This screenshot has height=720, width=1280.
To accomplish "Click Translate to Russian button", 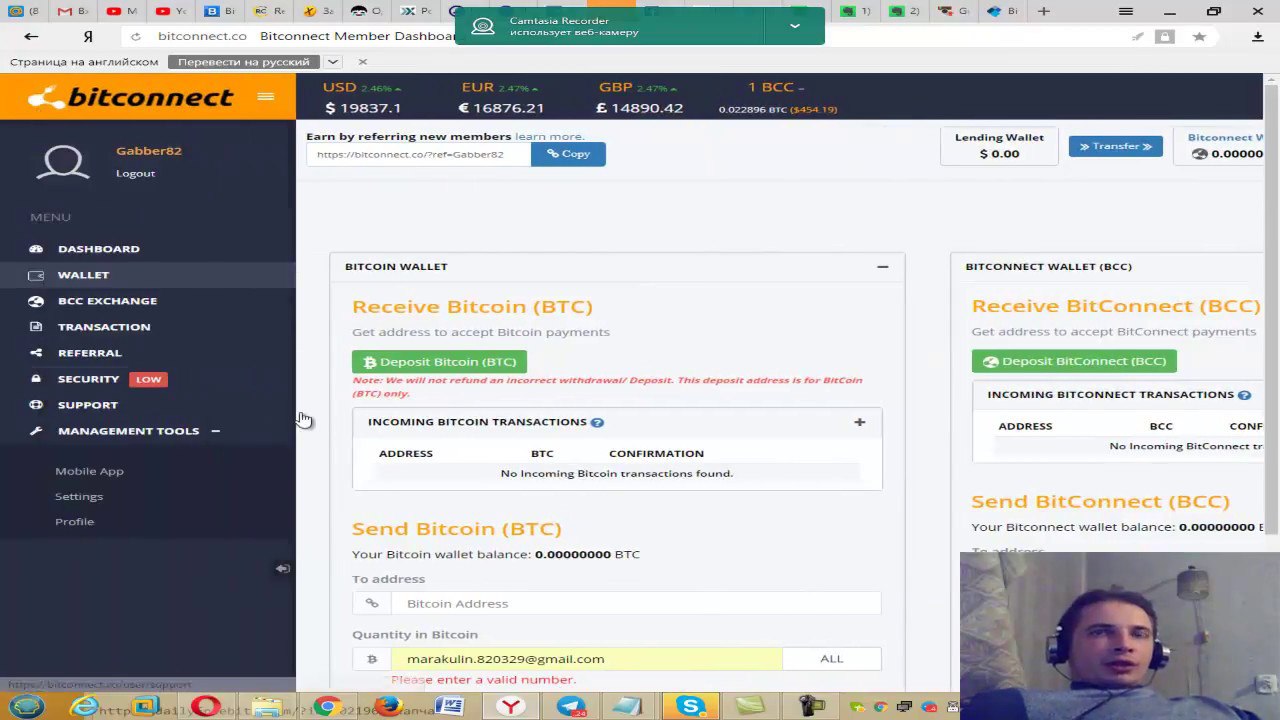I will coord(244,62).
